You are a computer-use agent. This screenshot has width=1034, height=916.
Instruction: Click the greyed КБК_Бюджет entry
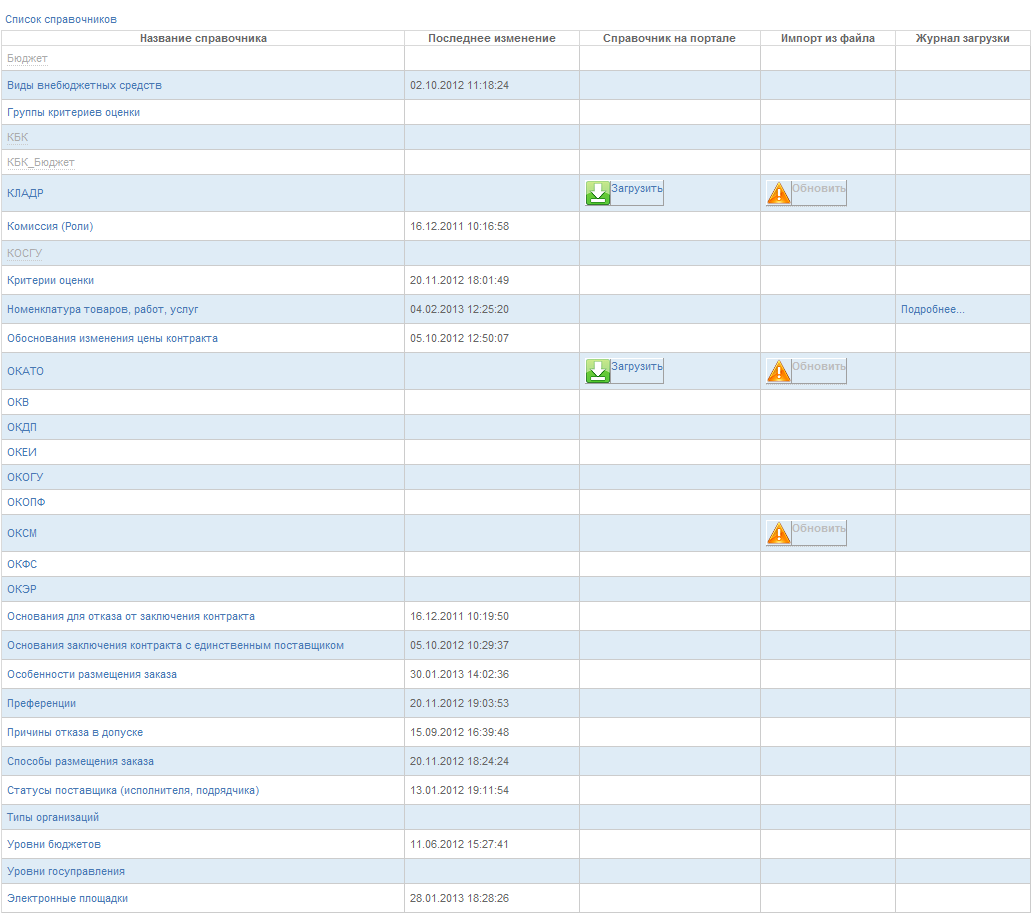point(41,162)
